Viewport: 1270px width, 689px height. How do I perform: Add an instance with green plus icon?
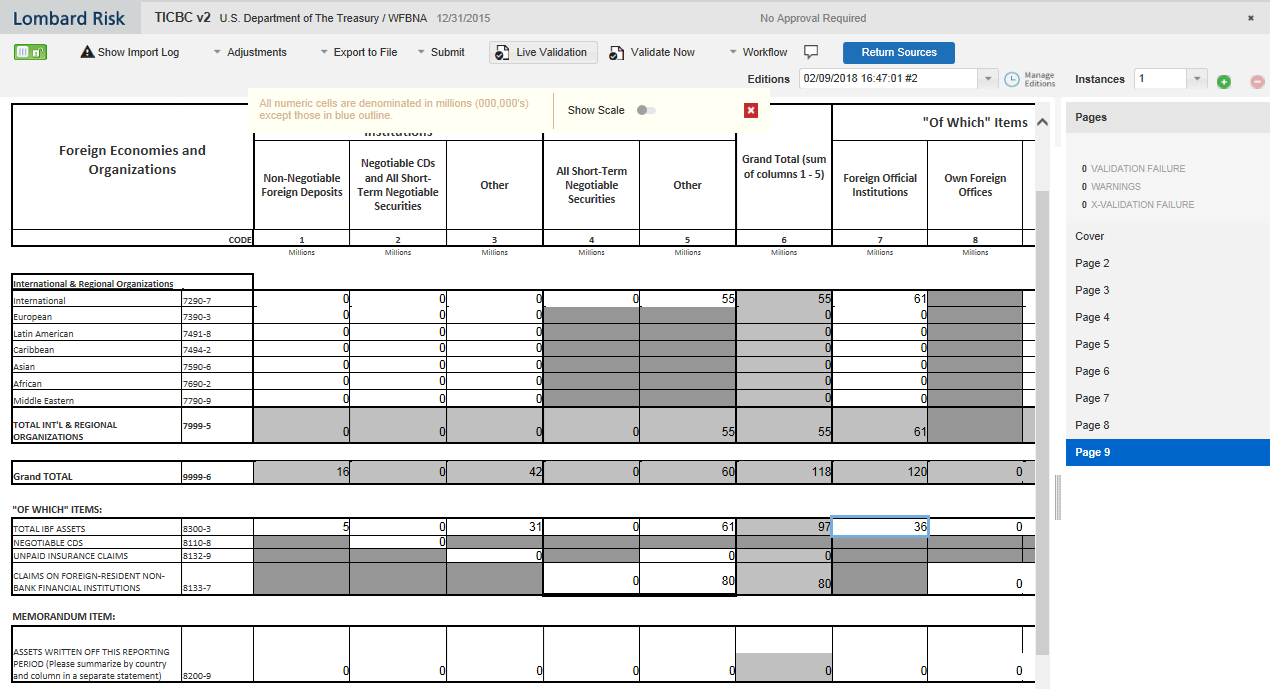[x=1224, y=81]
